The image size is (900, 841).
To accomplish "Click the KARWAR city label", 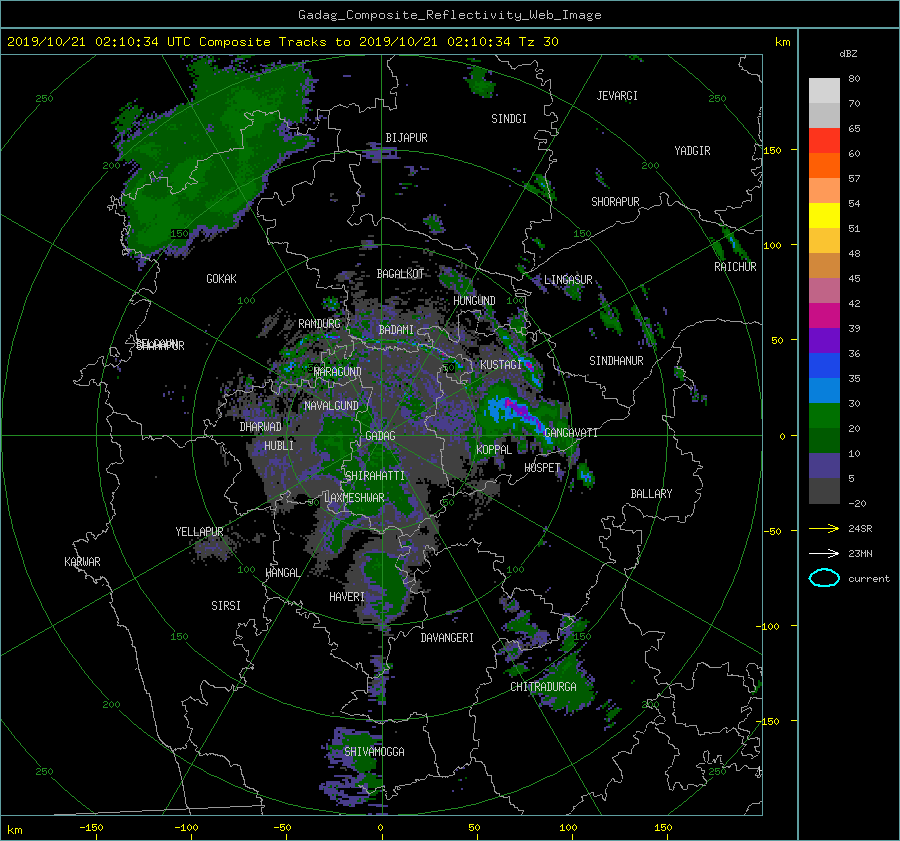I will pos(82,562).
